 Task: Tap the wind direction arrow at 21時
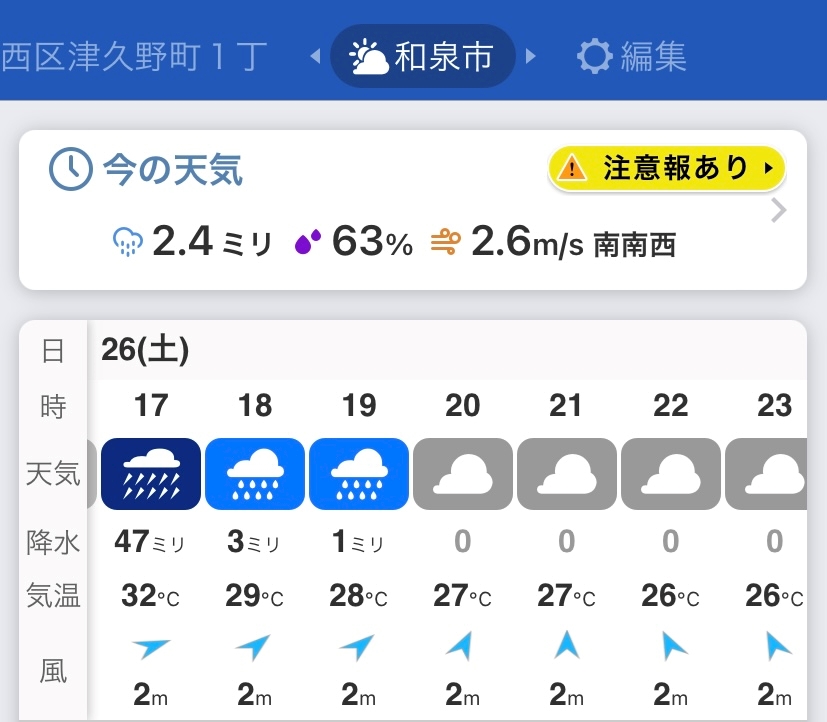(567, 648)
